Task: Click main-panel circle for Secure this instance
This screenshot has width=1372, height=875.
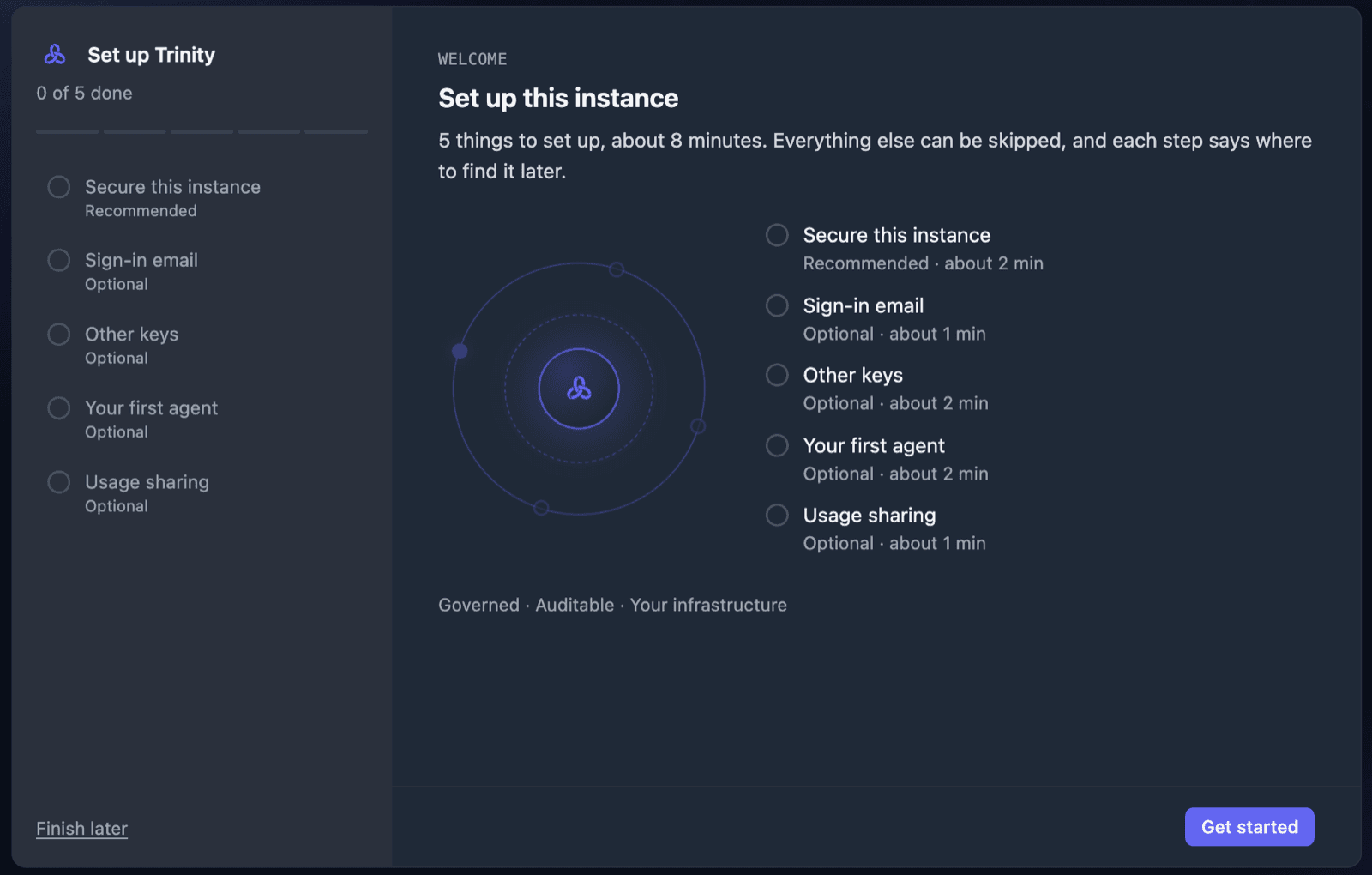Action: tap(777, 235)
